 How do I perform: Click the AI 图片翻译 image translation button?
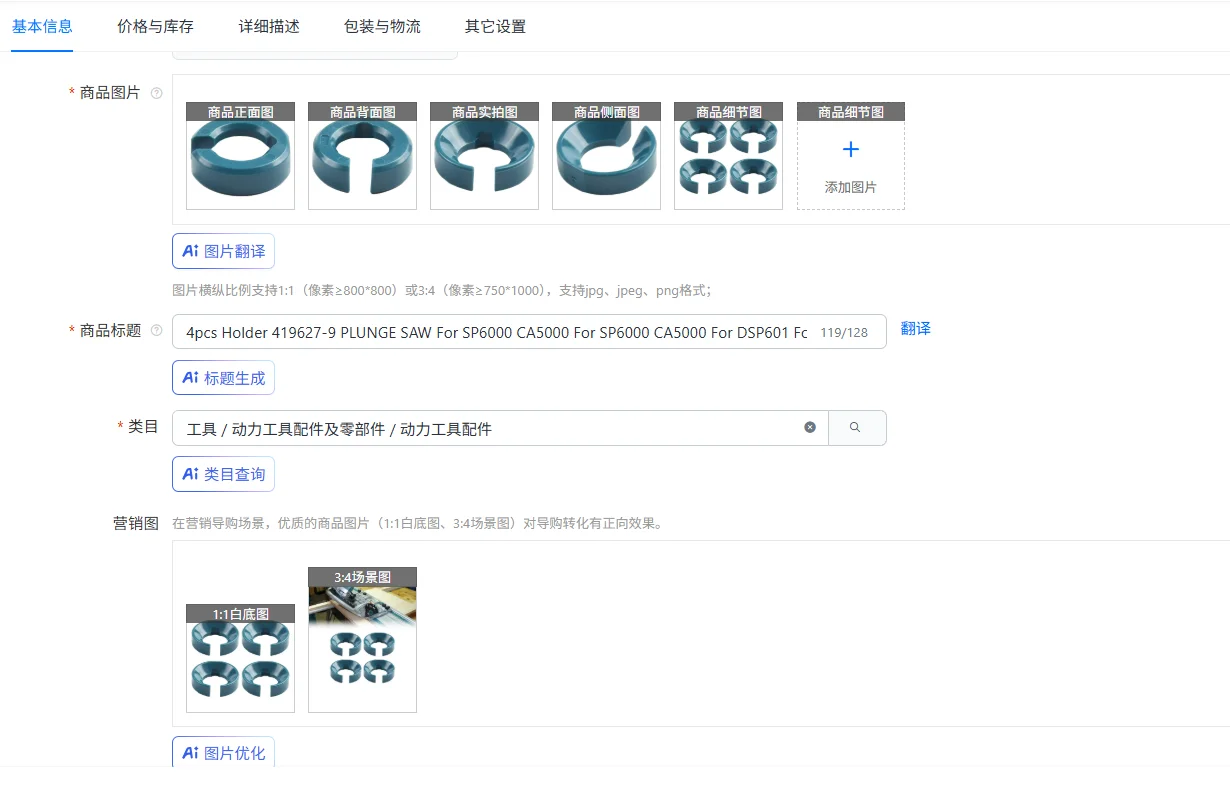click(223, 251)
